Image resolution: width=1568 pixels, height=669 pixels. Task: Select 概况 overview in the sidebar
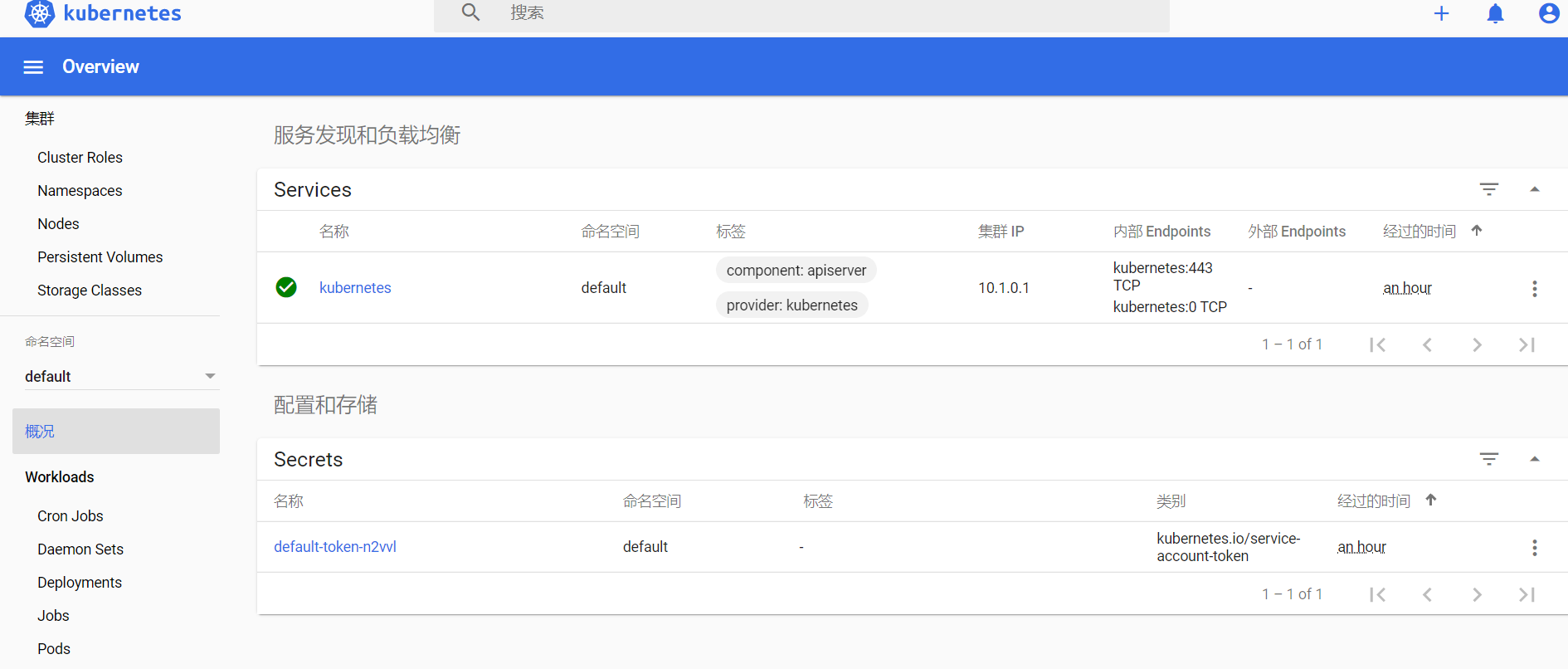[x=116, y=431]
